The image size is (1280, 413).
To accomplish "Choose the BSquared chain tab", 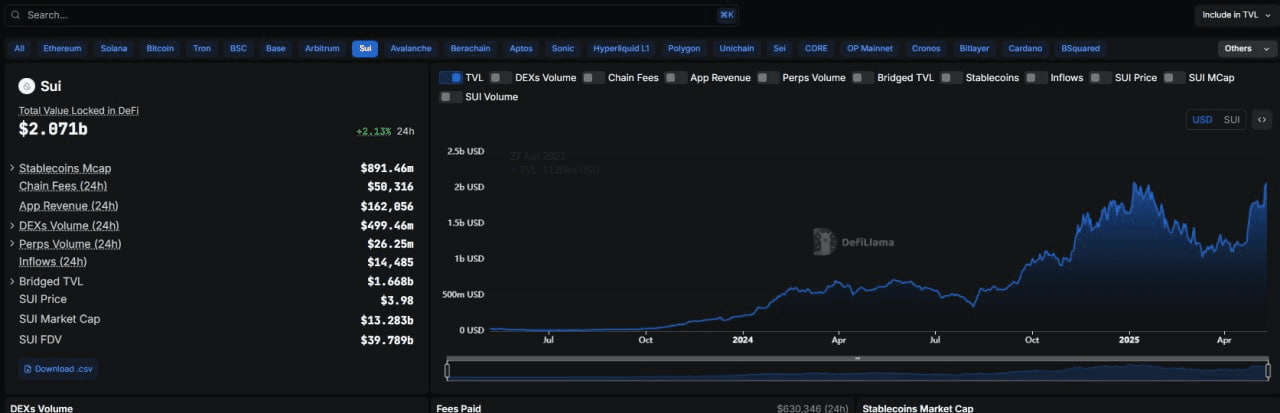I will point(1080,48).
